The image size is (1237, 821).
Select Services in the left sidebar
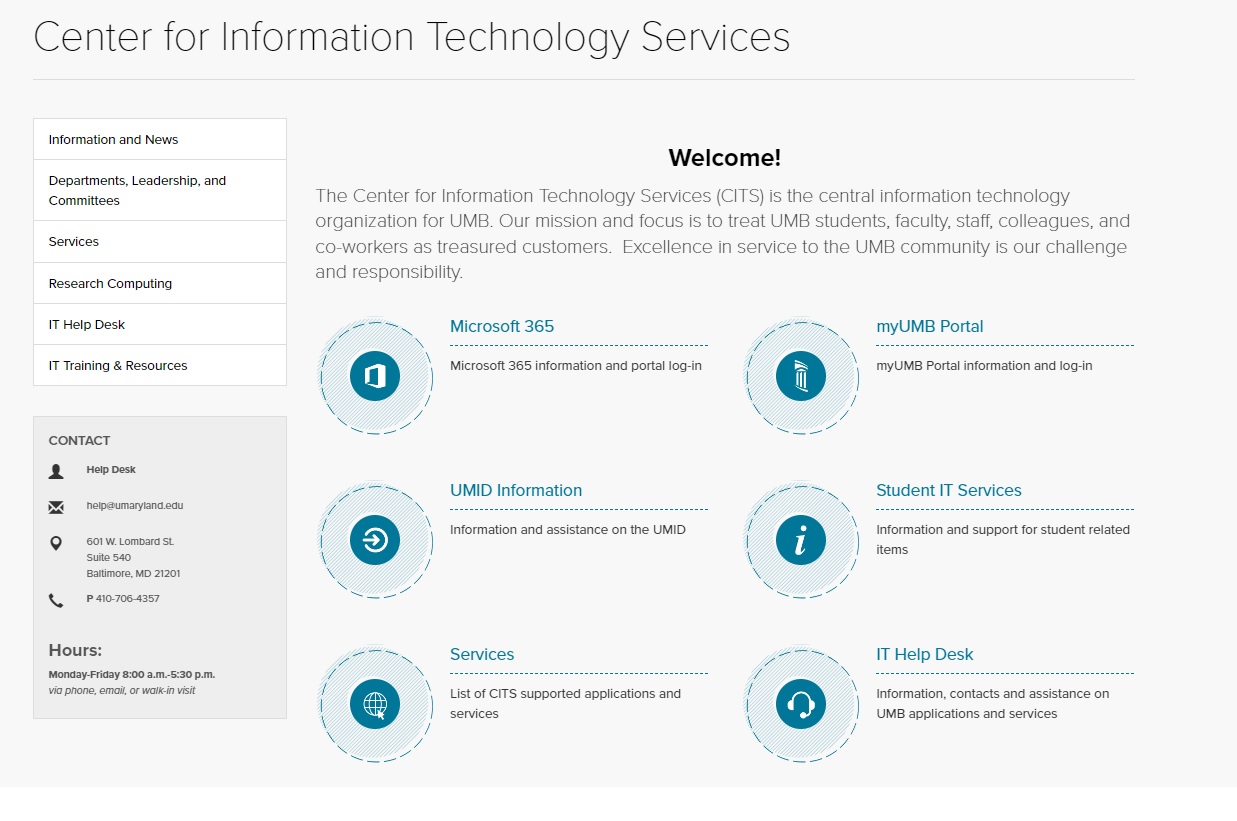(x=74, y=242)
